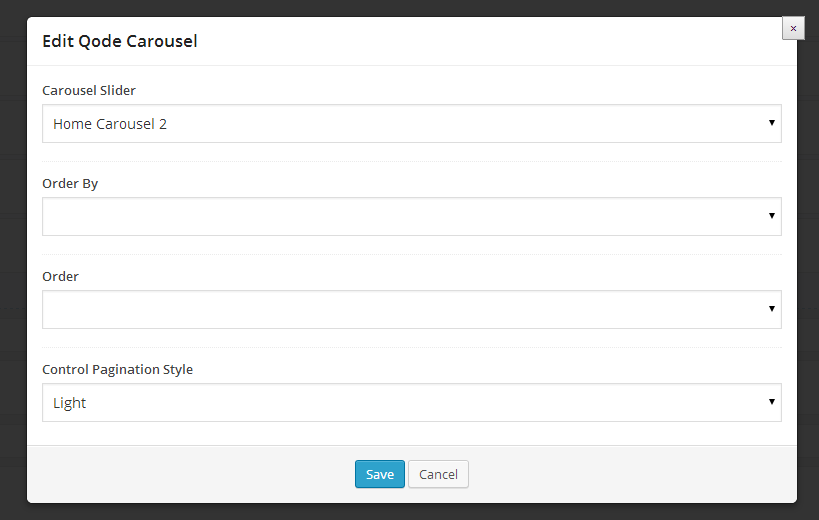Click the Order By dropdown arrow
Image resolution: width=819 pixels, height=520 pixels.
coord(772,216)
